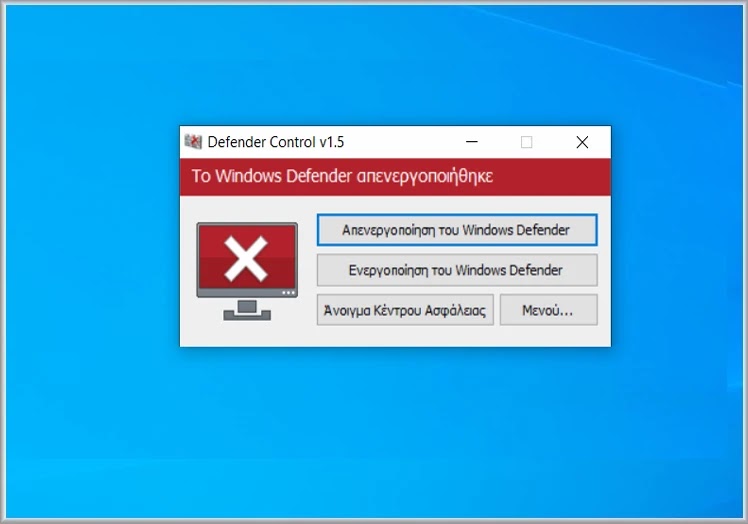The image size is (748, 524).
Task: Click the disabled maximize button
Action: (527, 142)
